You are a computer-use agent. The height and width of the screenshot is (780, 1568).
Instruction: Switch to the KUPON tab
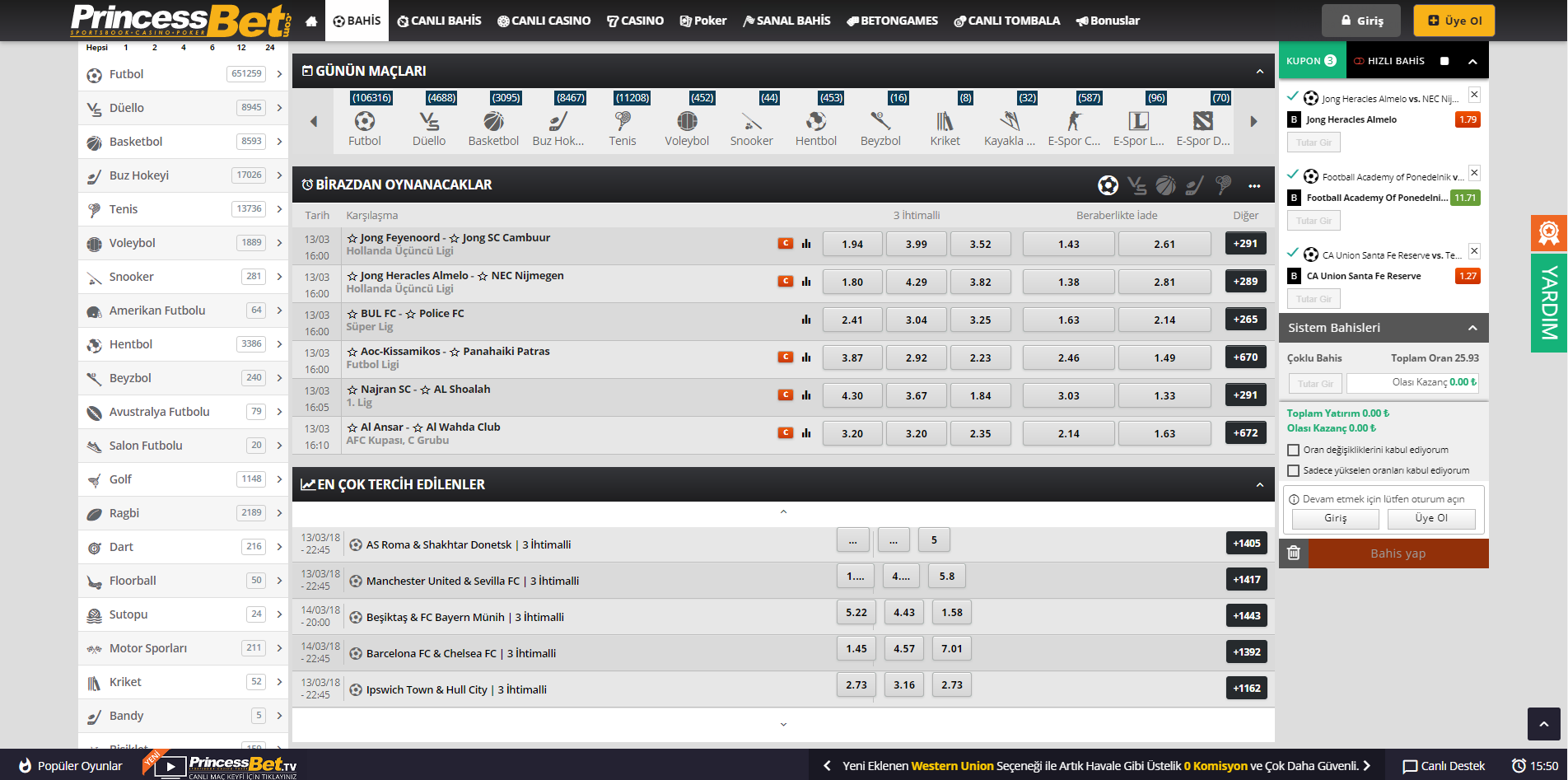[x=1311, y=61]
